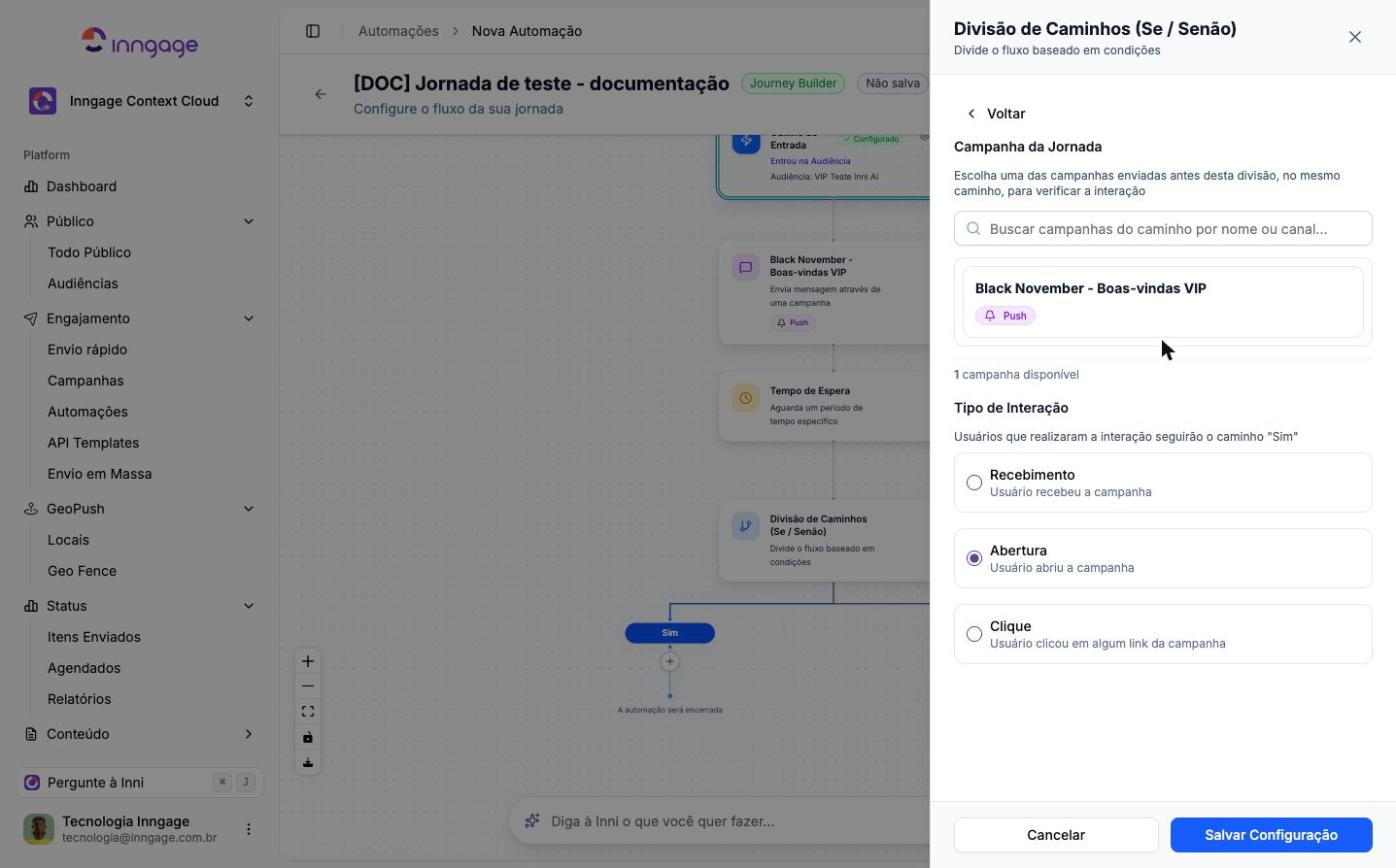Click Salvar Configuração button

[x=1271, y=835]
